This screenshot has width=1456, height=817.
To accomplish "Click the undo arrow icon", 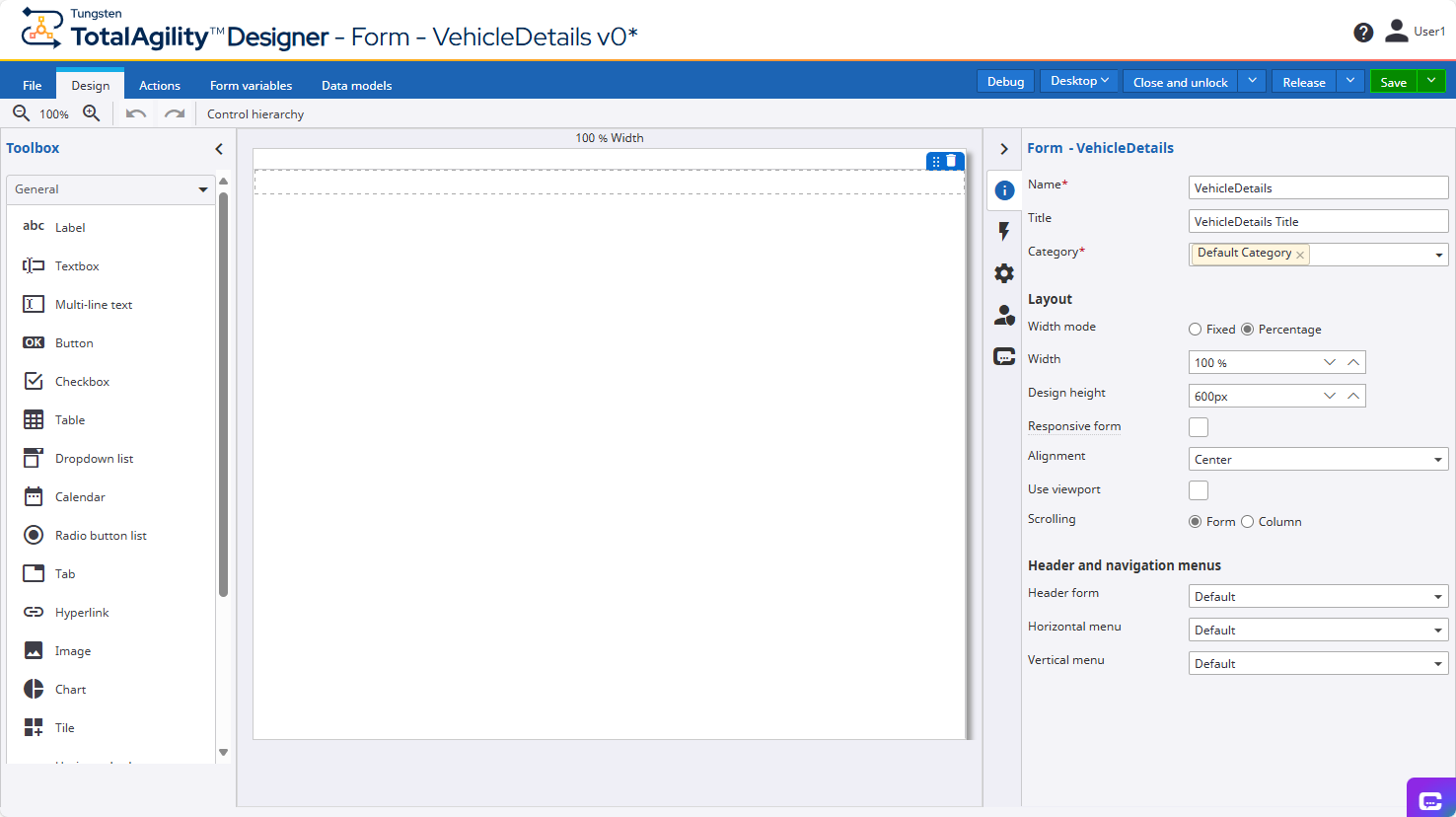I will 136,113.
